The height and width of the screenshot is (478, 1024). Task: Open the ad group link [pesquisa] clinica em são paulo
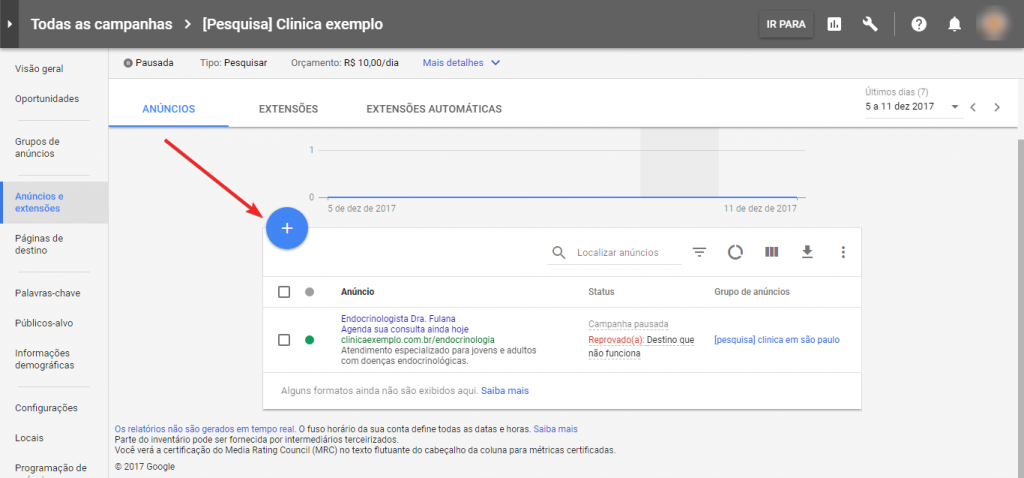(x=776, y=340)
